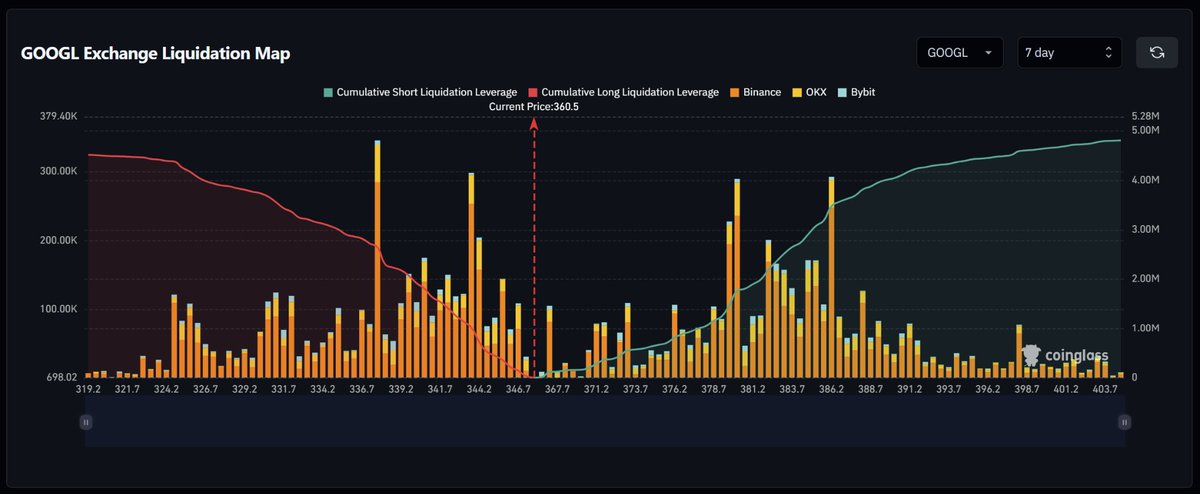Click the left range slider handle
The height and width of the screenshot is (494, 1200).
pyautogui.click(x=86, y=422)
